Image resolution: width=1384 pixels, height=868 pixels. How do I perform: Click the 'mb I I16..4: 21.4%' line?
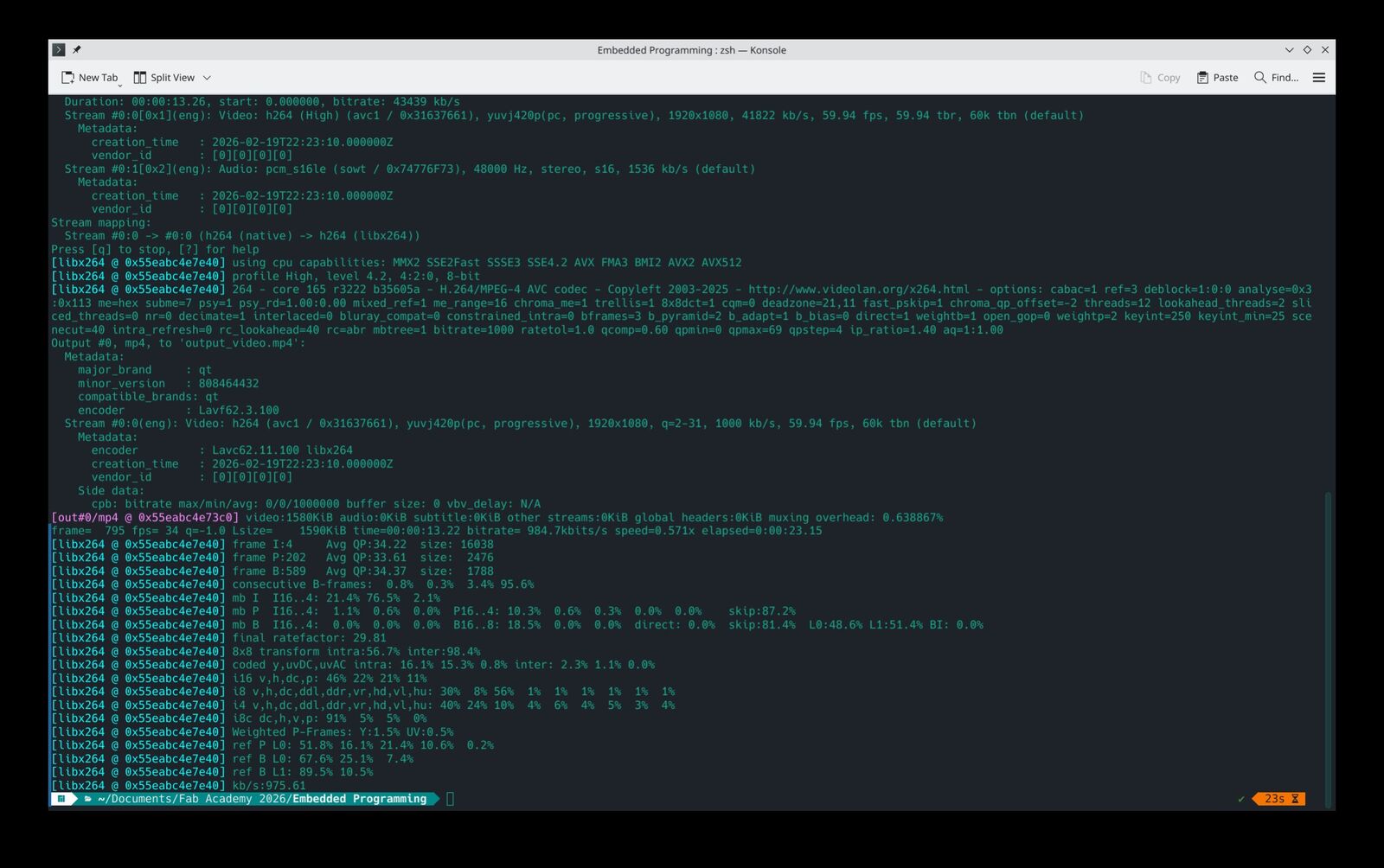point(246,598)
